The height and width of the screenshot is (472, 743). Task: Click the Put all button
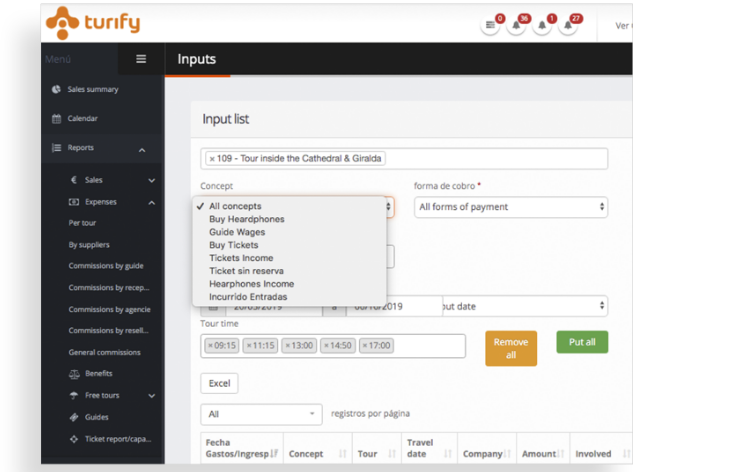582,342
